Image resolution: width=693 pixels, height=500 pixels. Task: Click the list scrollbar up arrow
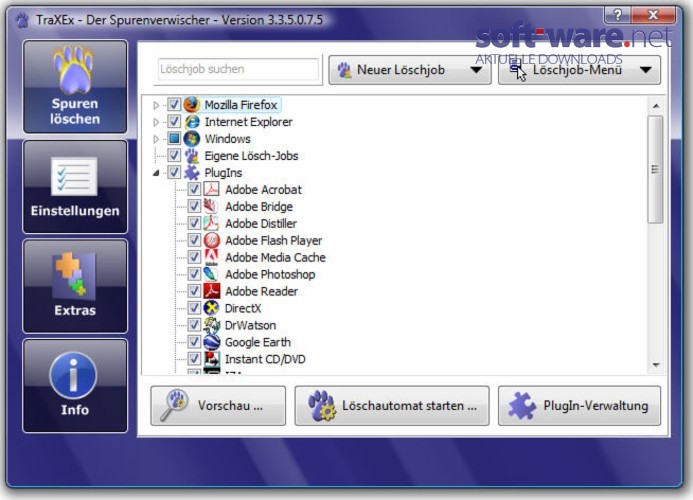click(656, 106)
